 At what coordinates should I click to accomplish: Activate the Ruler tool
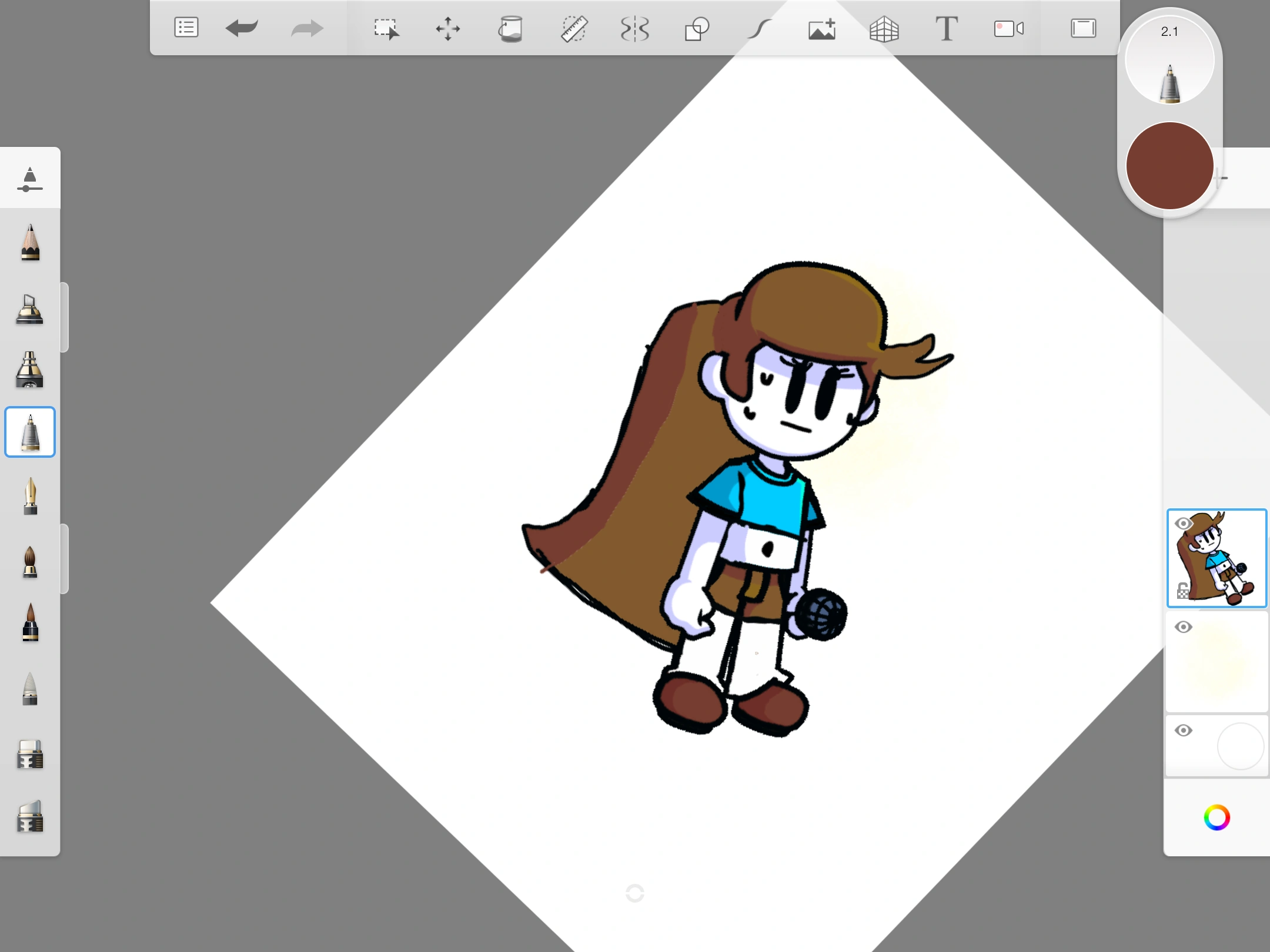coord(574,27)
